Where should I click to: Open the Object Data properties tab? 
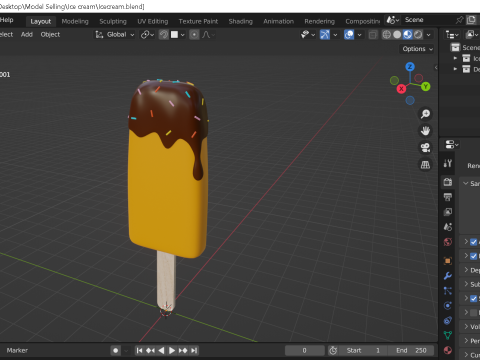pos(448,335)
